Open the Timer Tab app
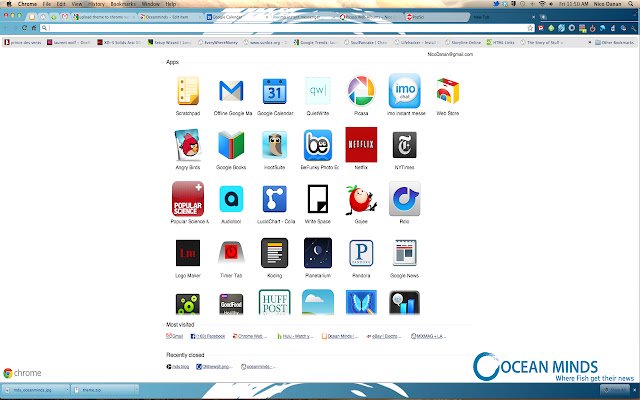This screenshot has height=400, width=640. point(231,252)
